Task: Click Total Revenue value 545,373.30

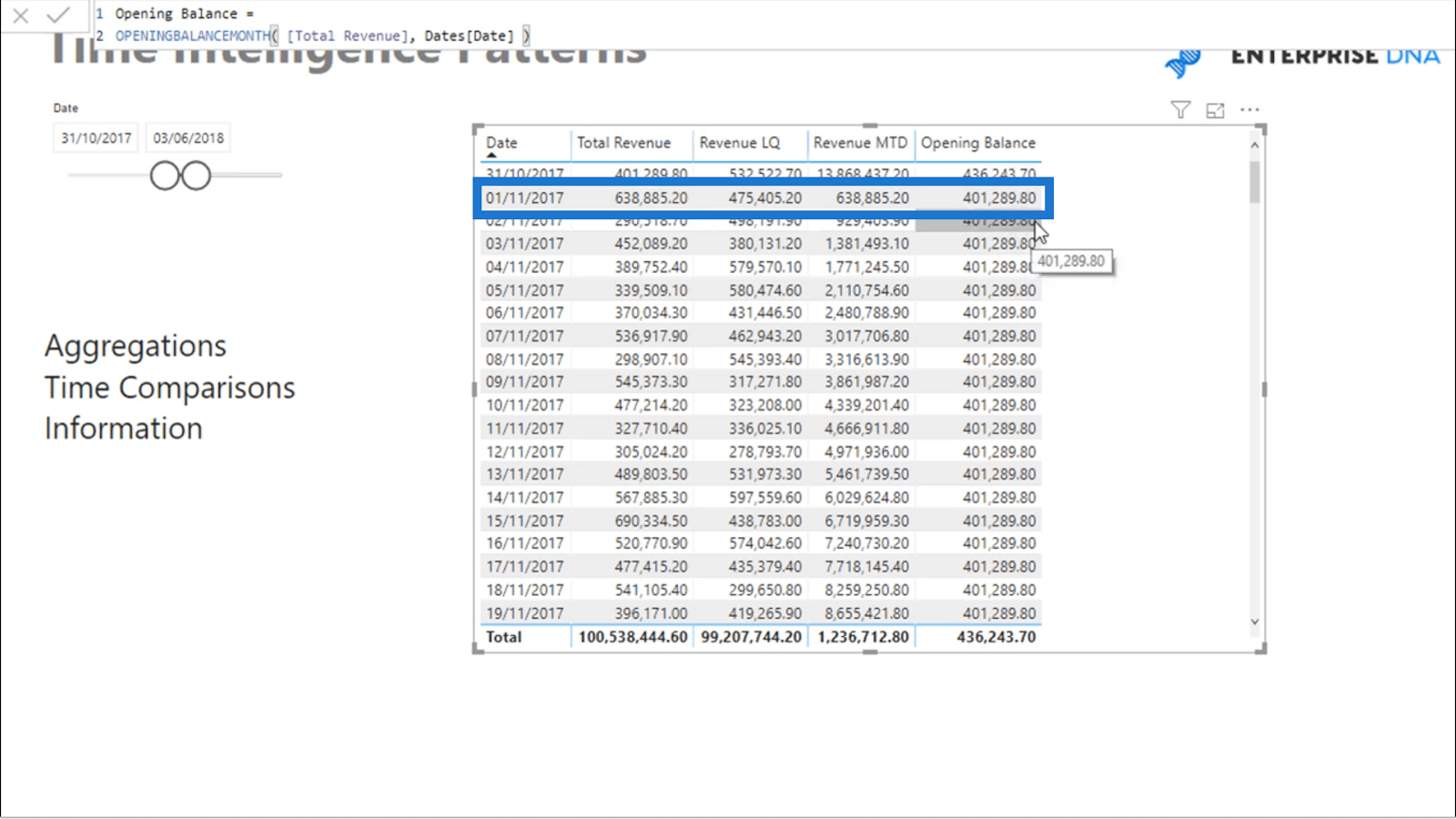Action: click(x=651, y=382)
